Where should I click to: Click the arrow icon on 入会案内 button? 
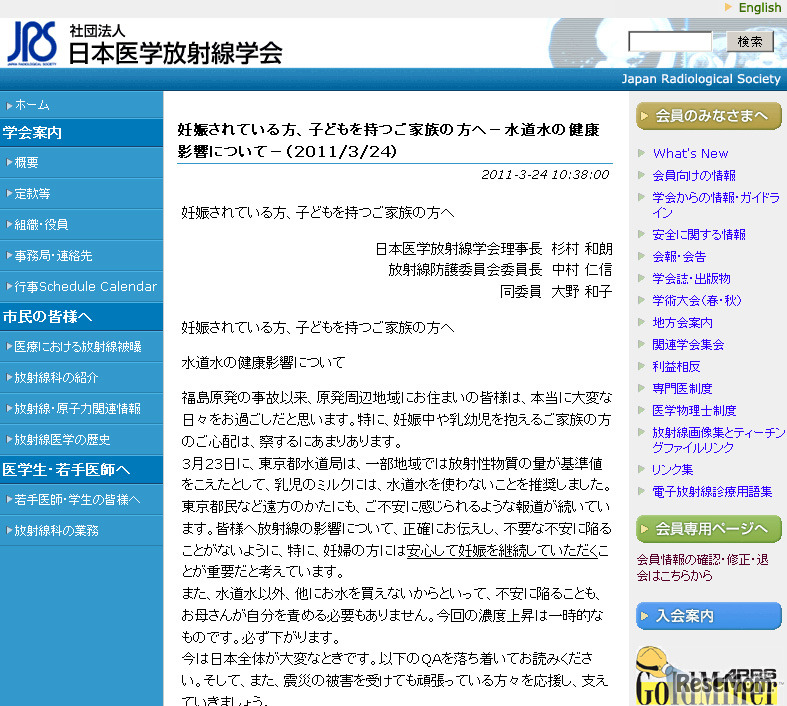pyautogui.click(x=645, y=616)
